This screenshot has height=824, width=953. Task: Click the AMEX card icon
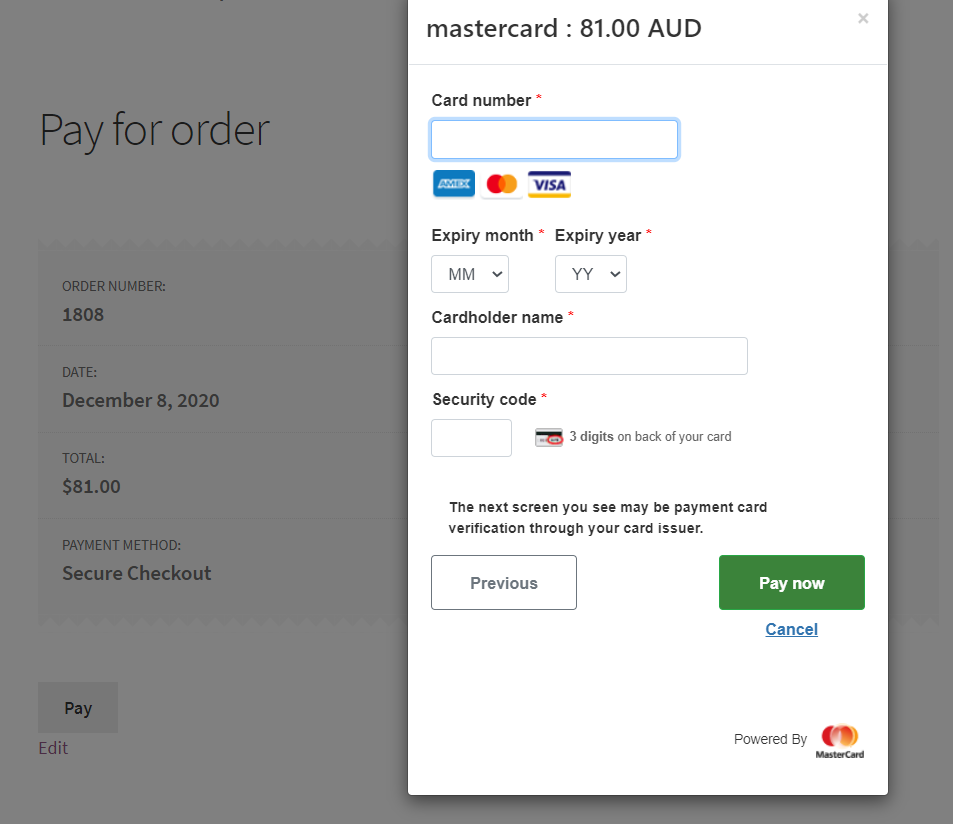[x=453, y=184]
